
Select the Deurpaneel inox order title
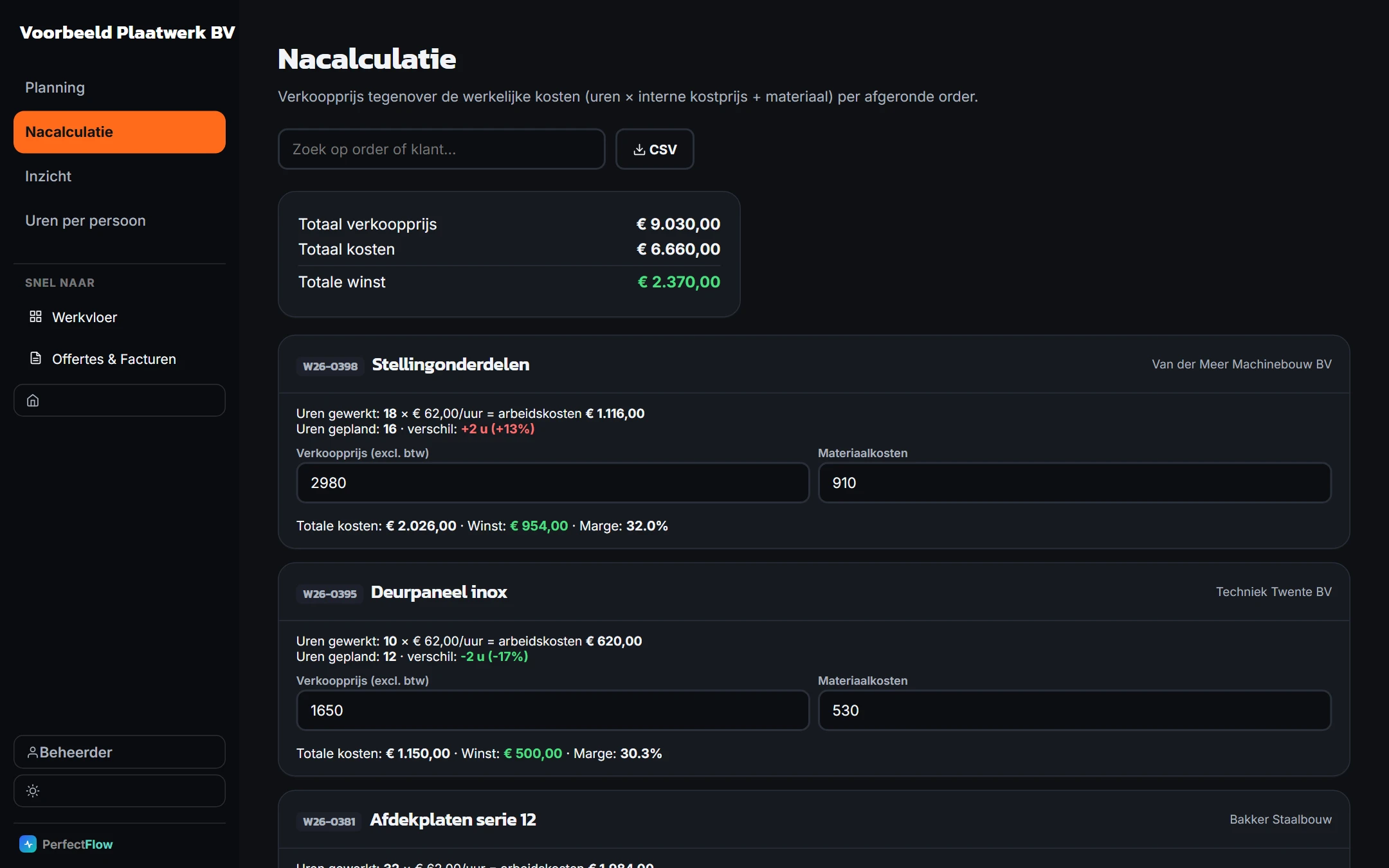(439, 592)
